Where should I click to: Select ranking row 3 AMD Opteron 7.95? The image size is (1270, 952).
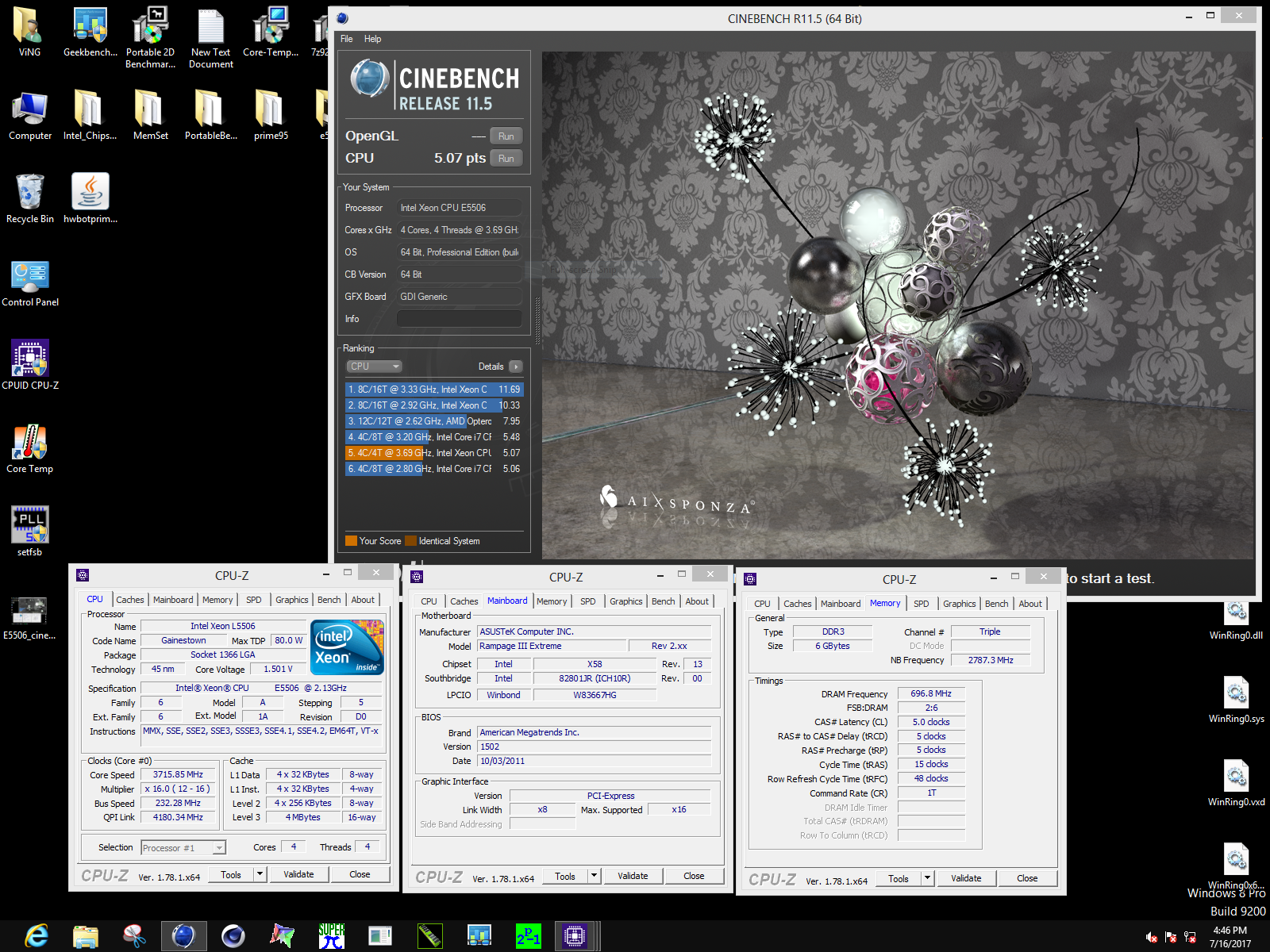(434, 421)
